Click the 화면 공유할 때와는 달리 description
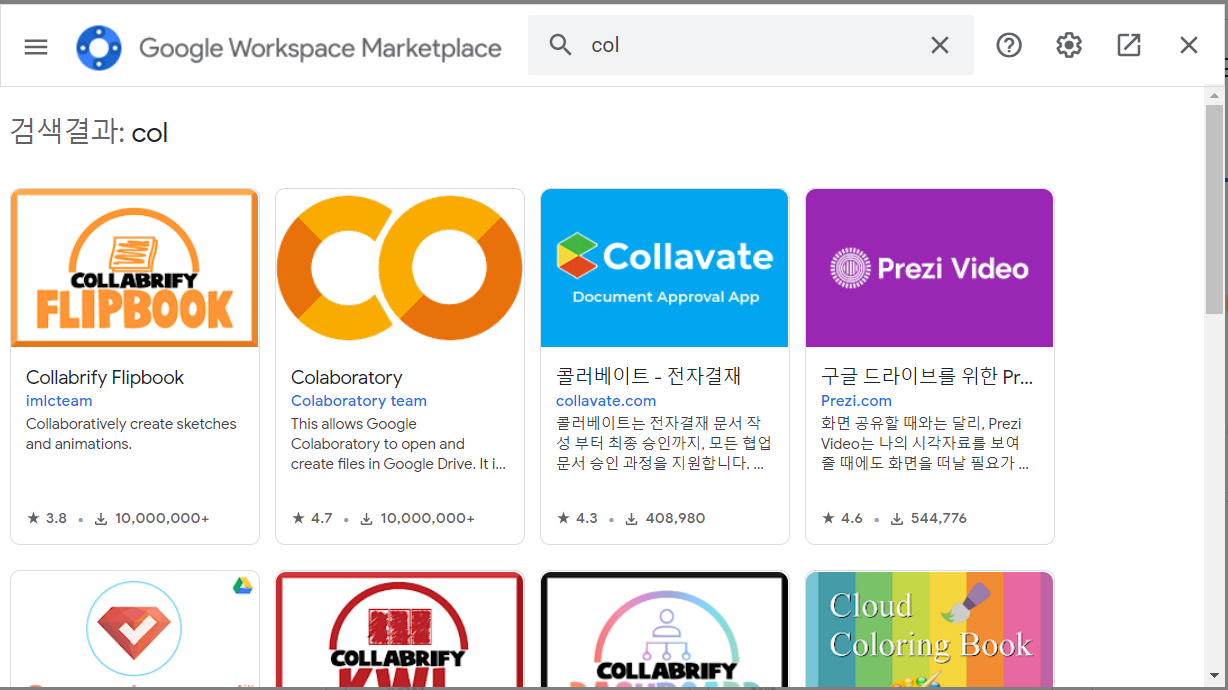Screen dimensions: 1228x690 click(925, 444)
